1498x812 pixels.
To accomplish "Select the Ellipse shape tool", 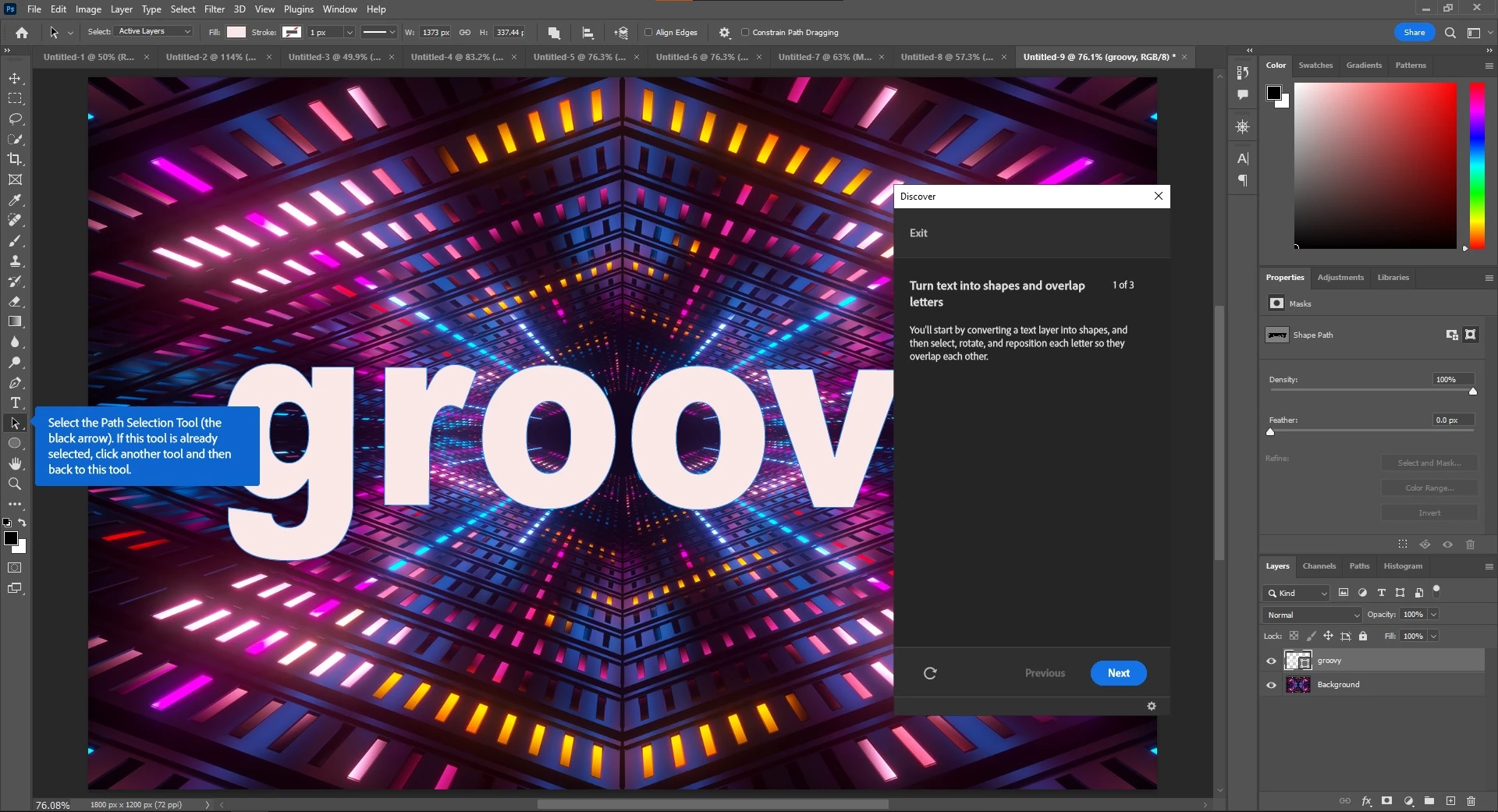I will point(15,443).
